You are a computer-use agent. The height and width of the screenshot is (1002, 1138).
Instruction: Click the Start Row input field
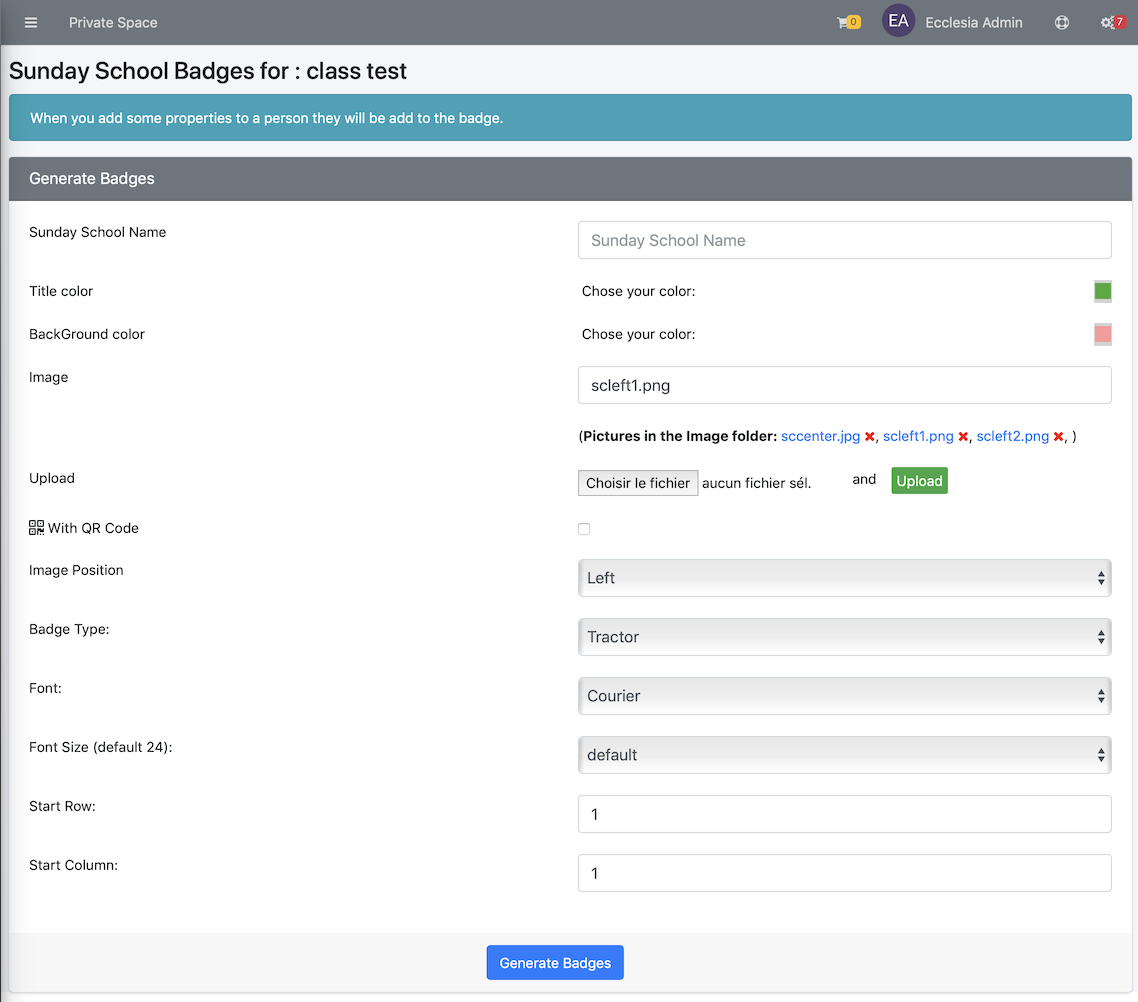844,814
